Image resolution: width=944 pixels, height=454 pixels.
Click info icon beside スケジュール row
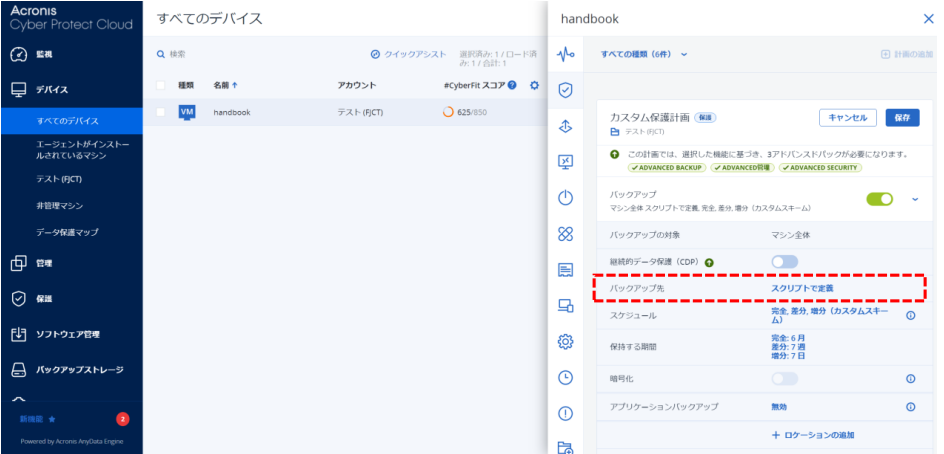click(910, 316)
